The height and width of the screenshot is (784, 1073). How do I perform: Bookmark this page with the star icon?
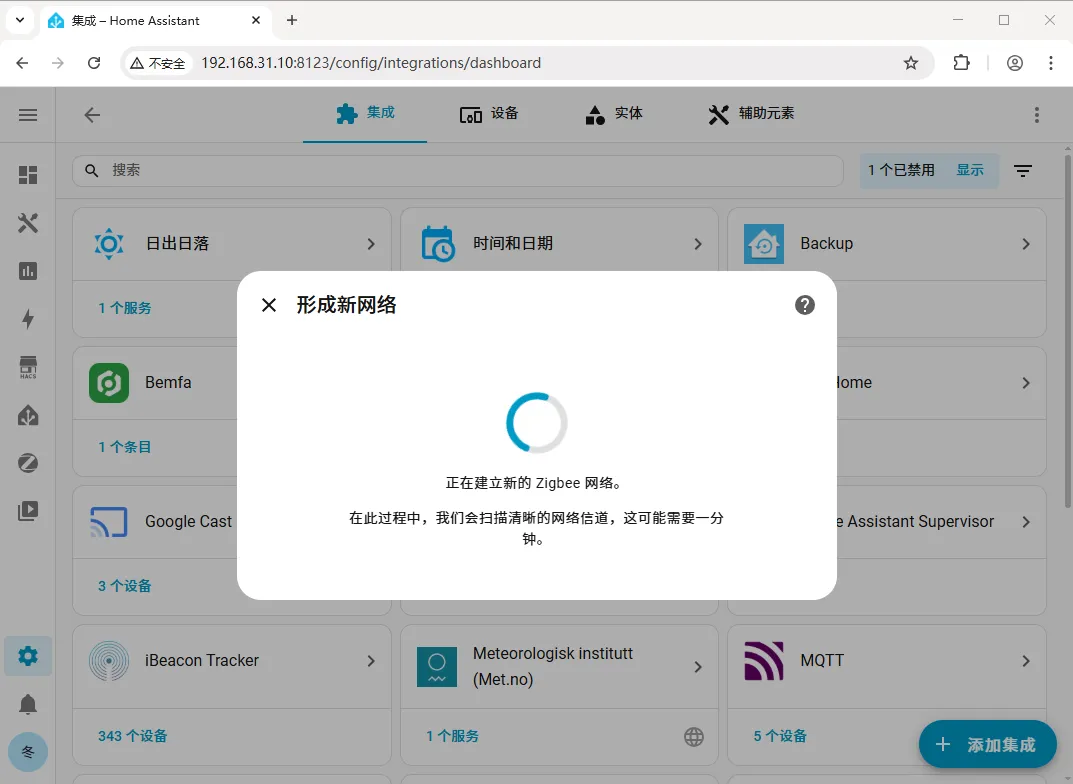tap(911, 63)
